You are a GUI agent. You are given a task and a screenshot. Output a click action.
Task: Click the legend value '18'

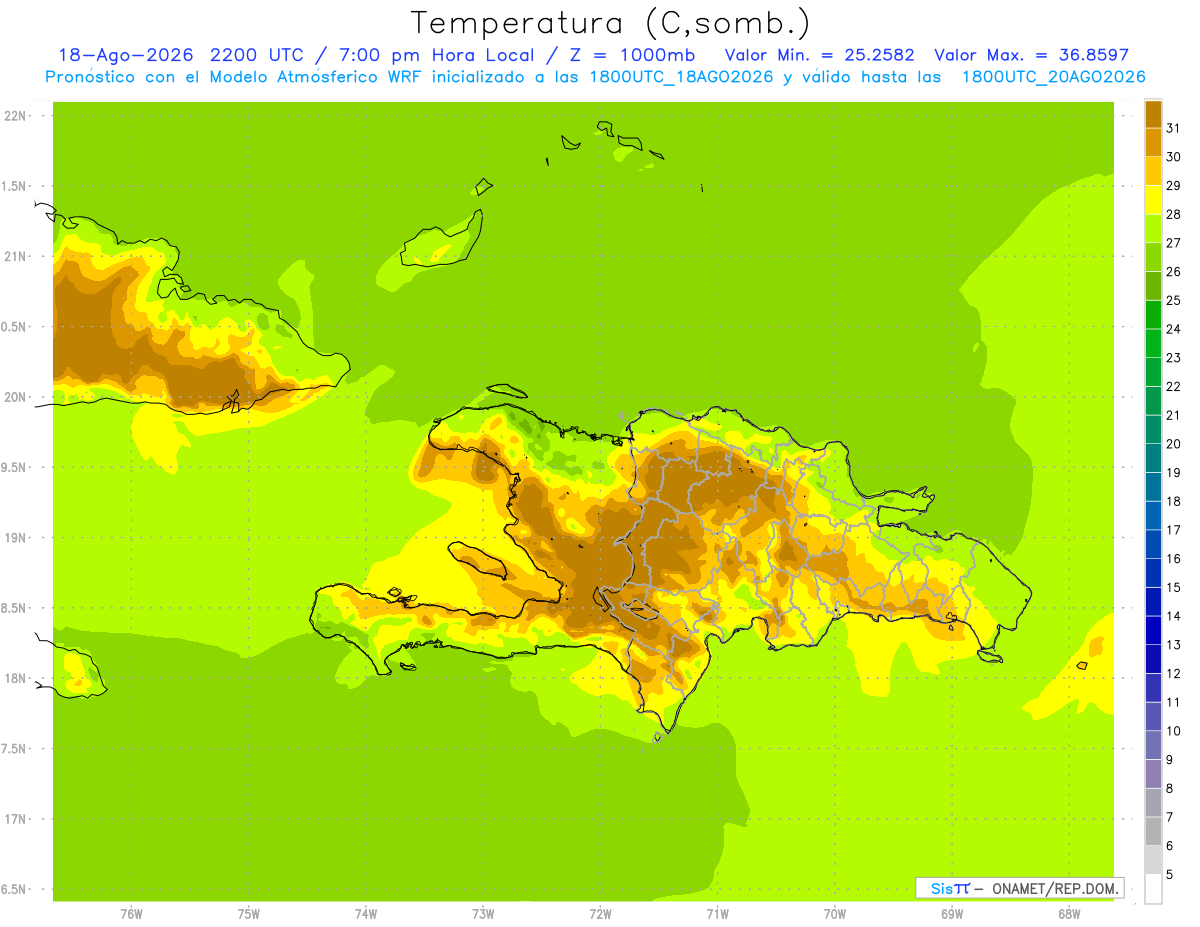pos(1173,501)
